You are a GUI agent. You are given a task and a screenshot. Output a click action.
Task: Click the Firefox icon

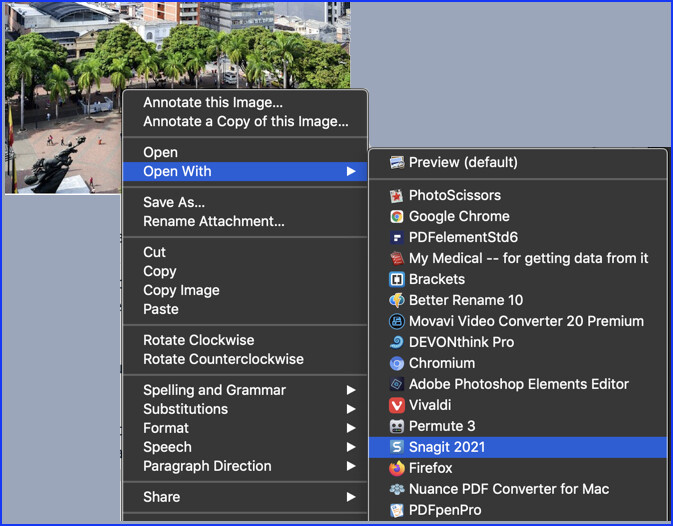coord(397,468)
